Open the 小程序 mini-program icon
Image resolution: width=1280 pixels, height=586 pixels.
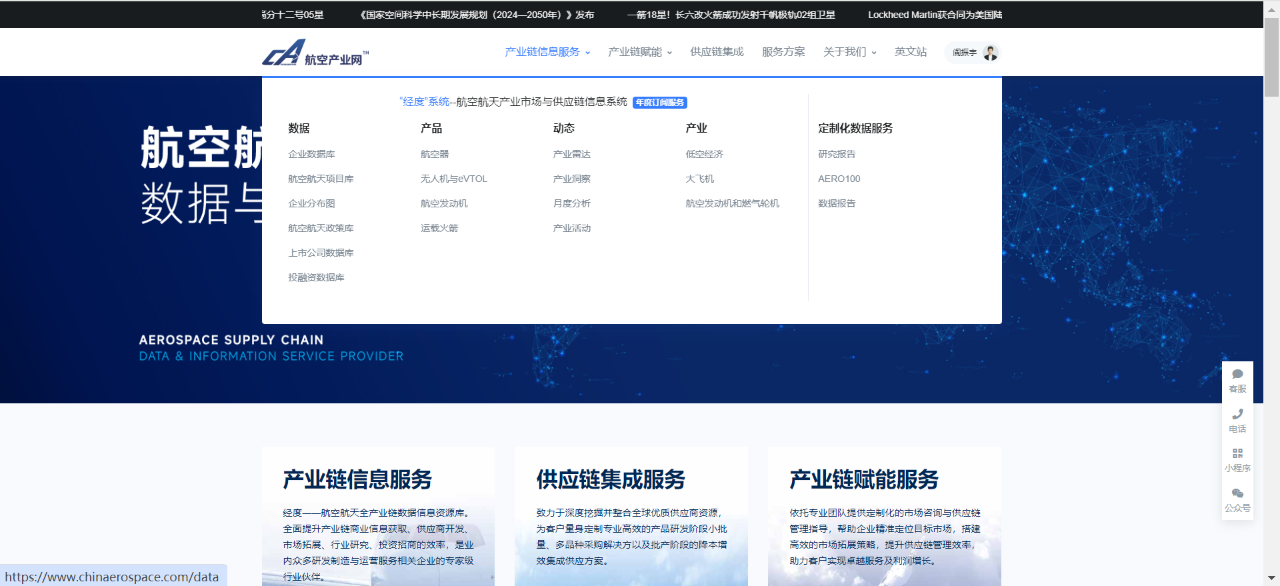pos(1237,453)
